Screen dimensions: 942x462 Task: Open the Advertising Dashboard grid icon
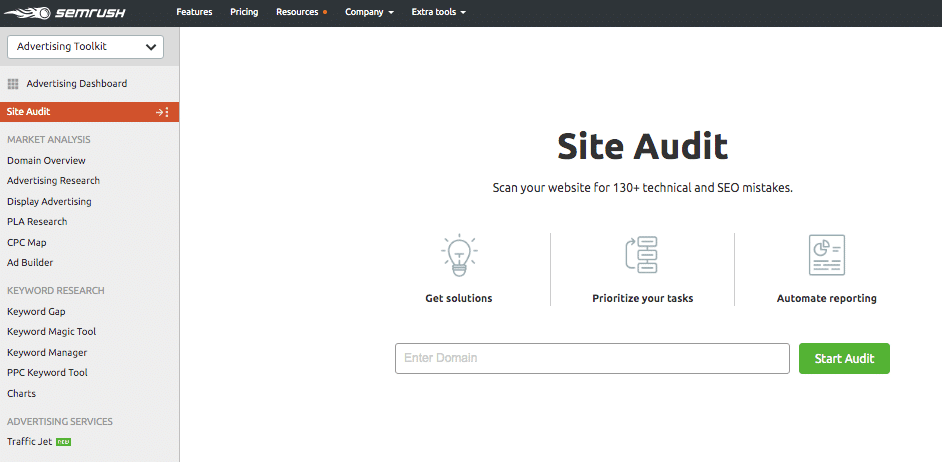click(13, 84)
